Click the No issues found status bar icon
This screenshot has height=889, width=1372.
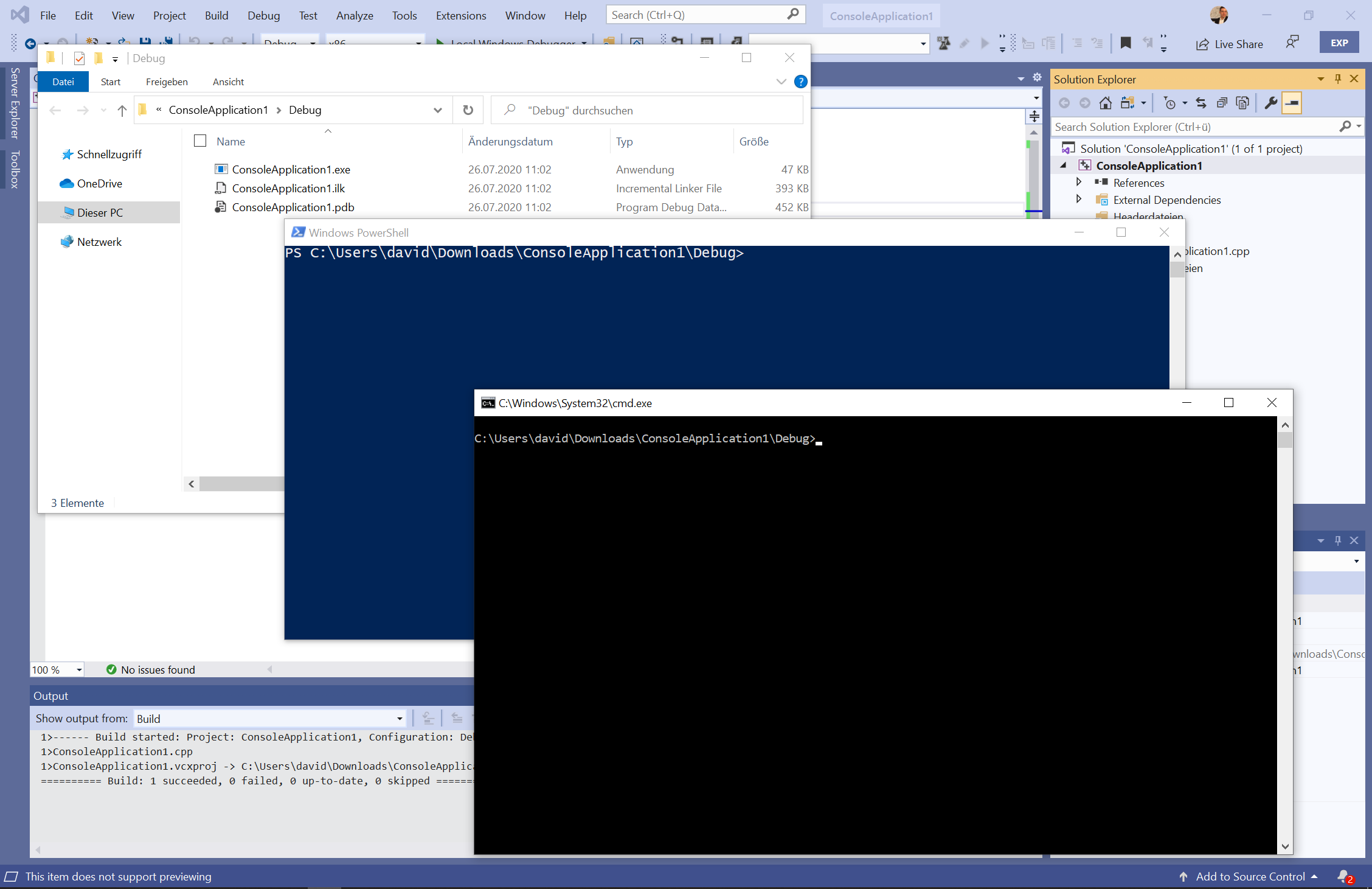tap(149, 669)
